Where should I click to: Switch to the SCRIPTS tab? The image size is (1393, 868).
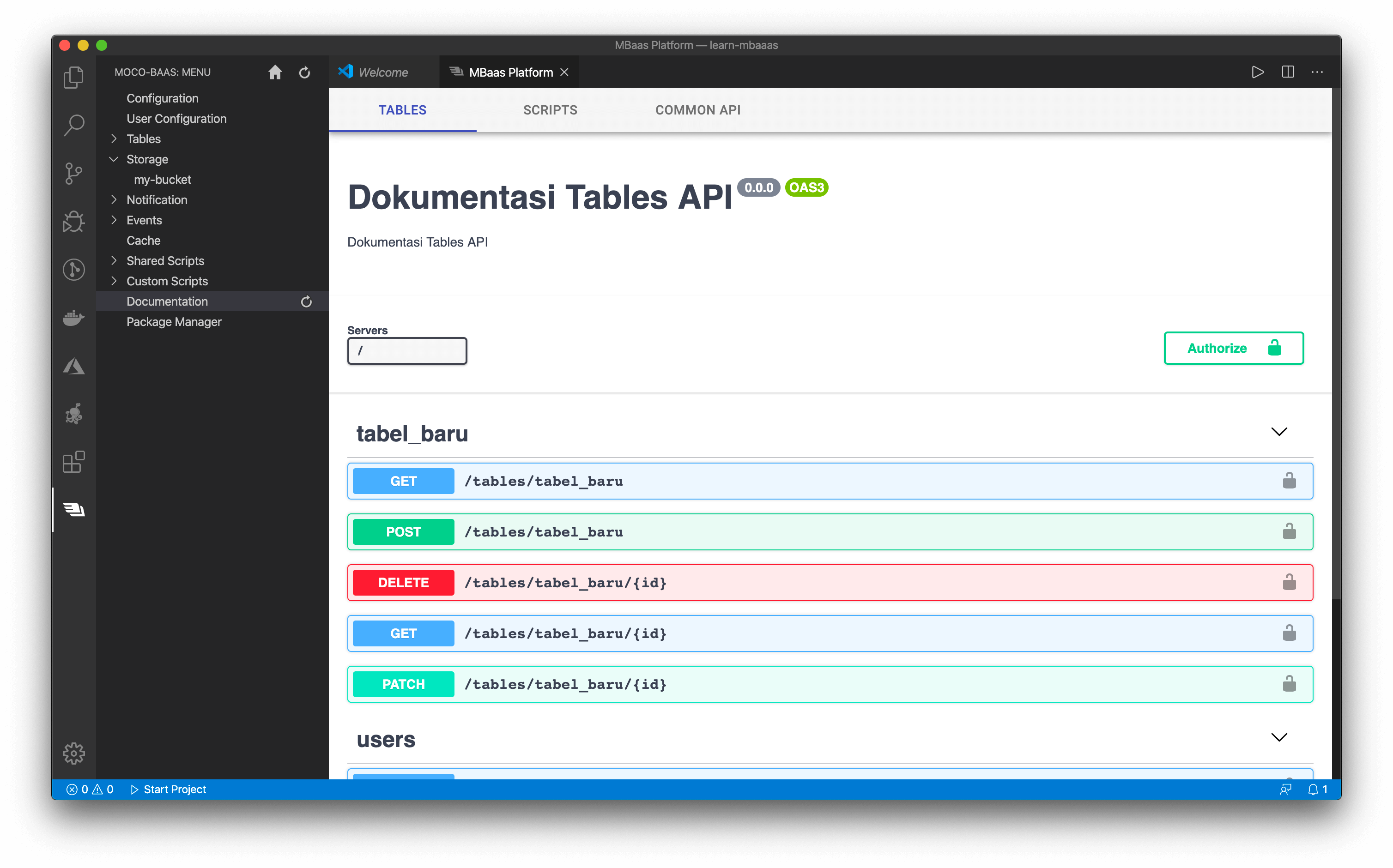click(550, 110)
